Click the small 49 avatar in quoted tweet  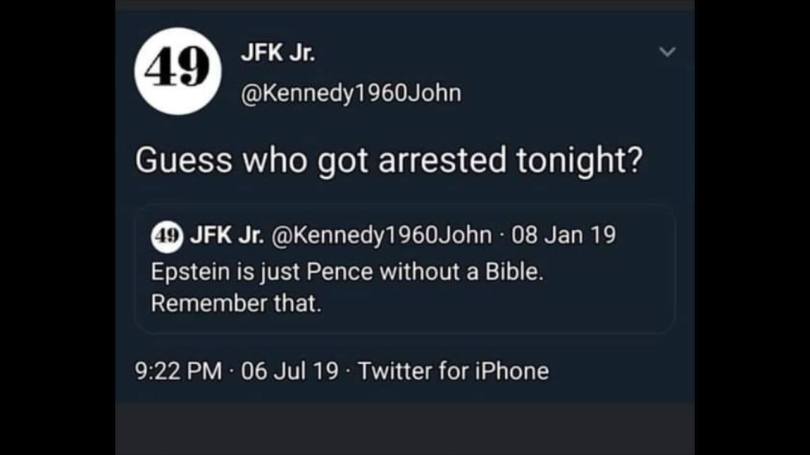click(x=165, y=236)
